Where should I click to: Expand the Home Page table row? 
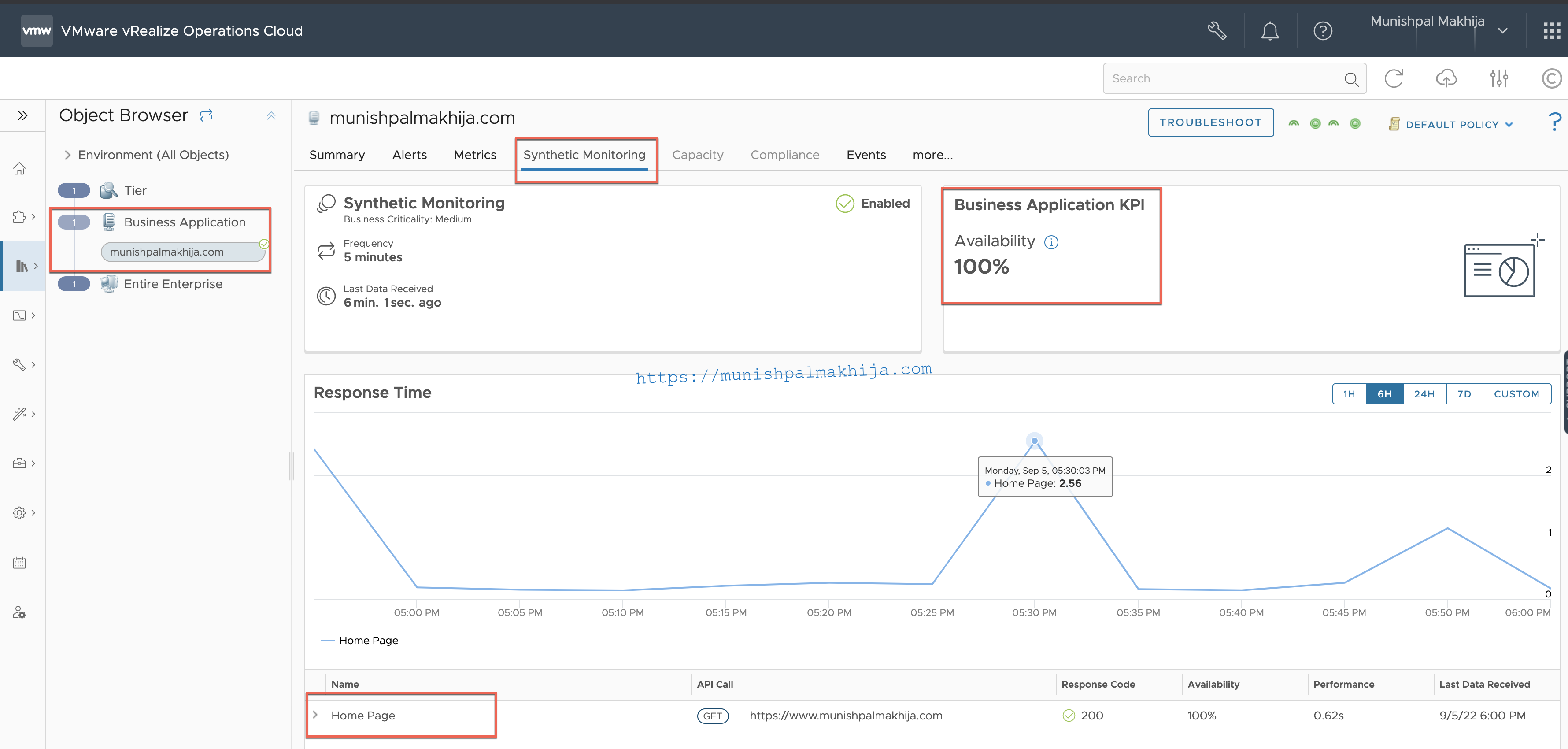point(315,715)
